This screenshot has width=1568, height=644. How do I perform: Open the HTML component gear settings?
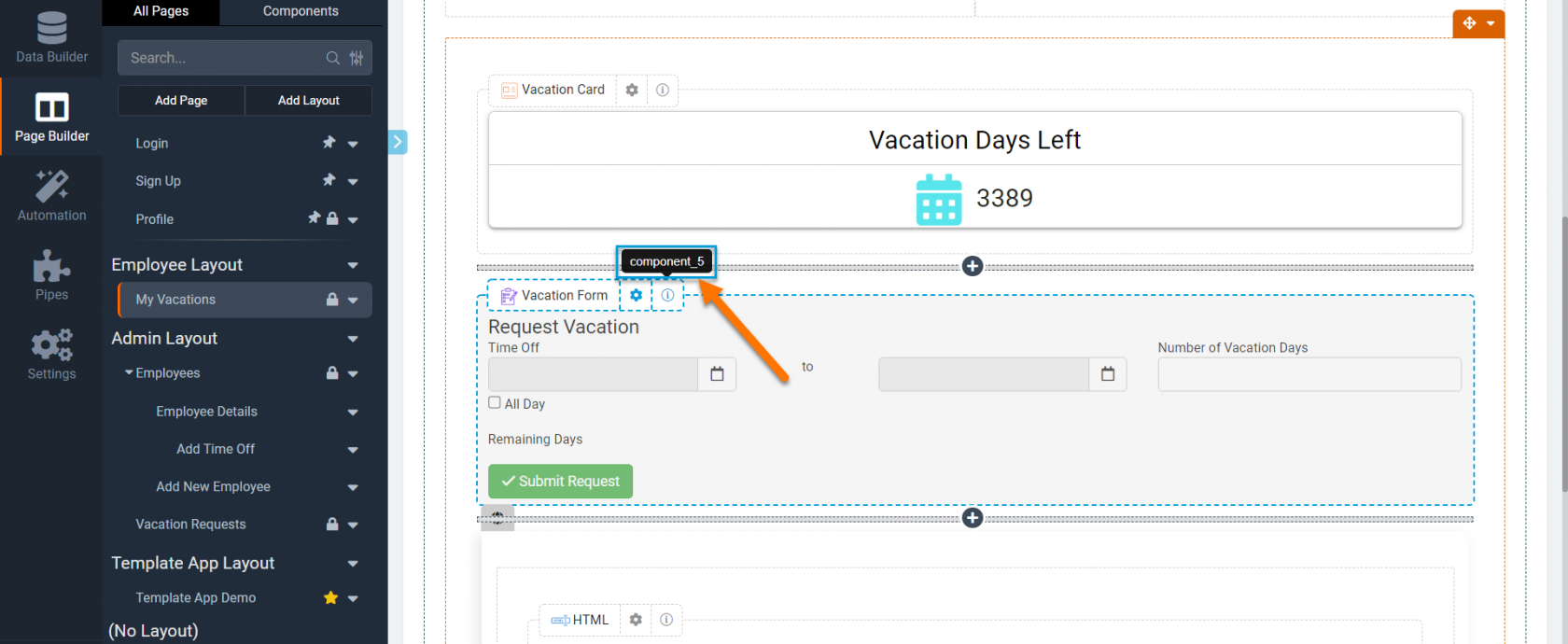pyautogui.click(x=636, y=620)
